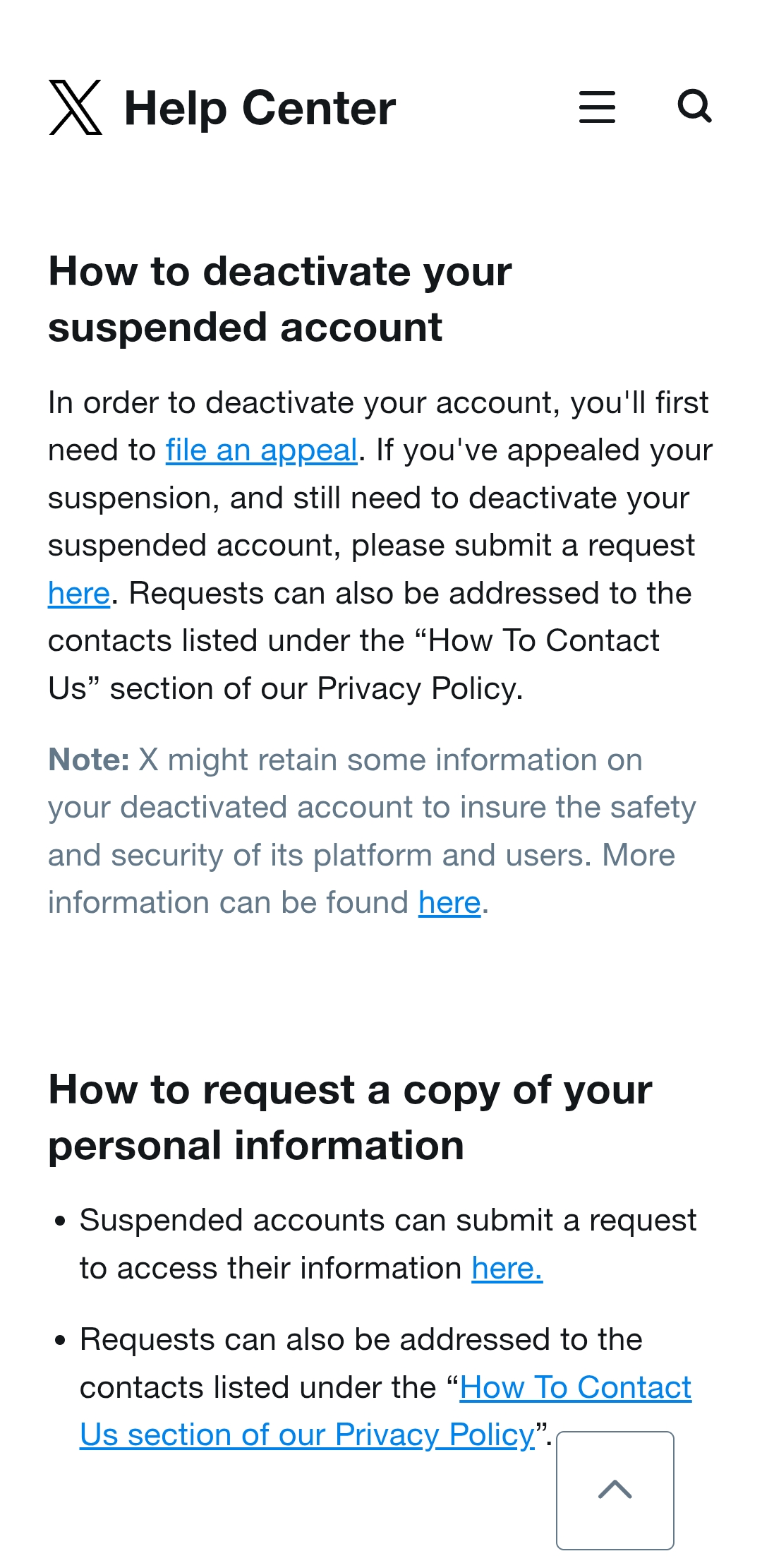Click the X logo icon

(x=75, y=107)
